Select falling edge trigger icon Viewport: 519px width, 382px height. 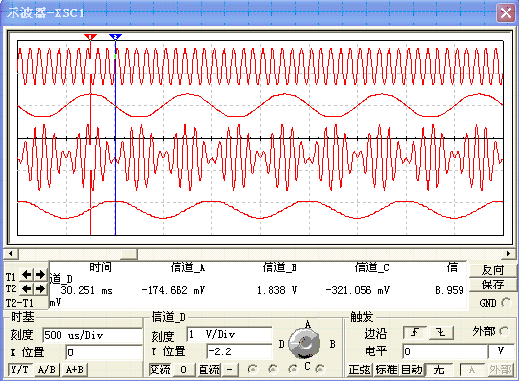click(x=441, y=332)
